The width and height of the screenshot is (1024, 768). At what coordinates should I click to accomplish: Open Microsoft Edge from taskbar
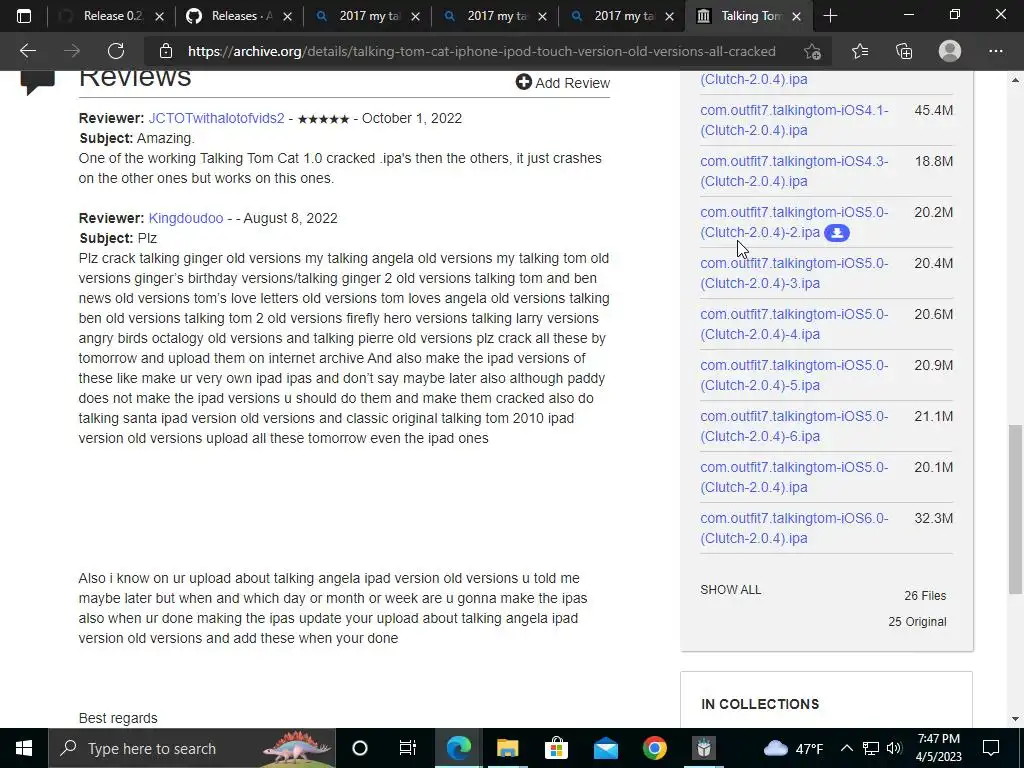pyautogui.click(x=458, y=748)
